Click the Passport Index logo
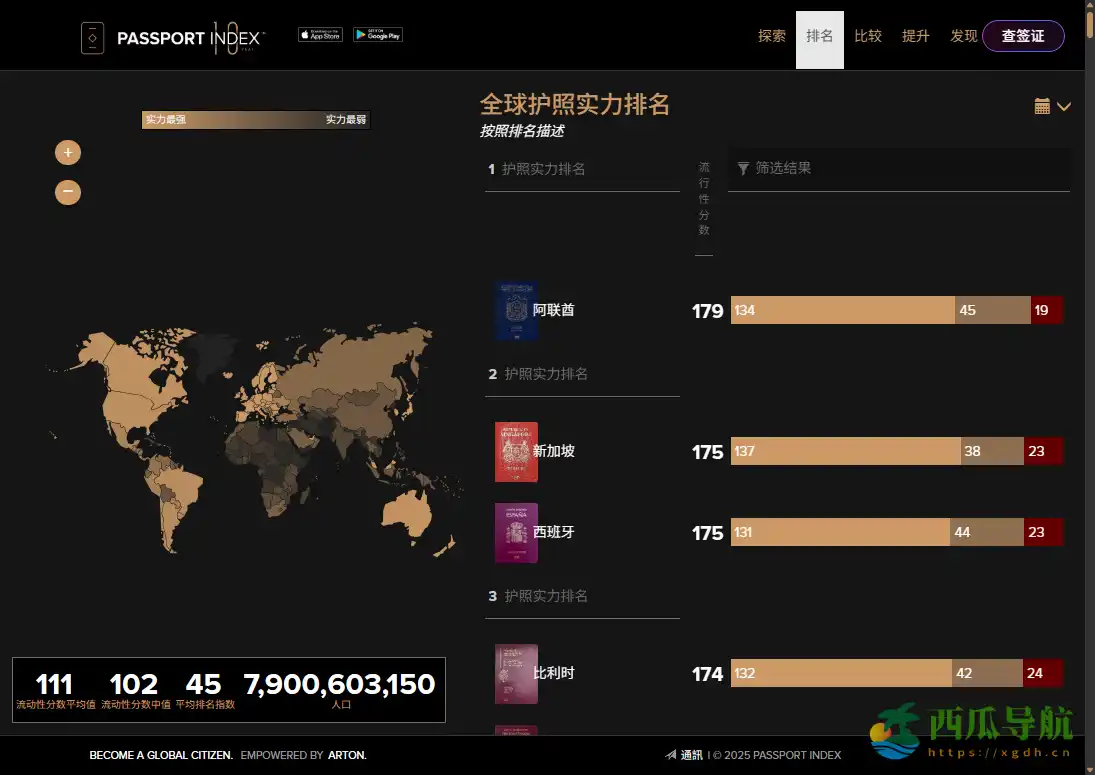Image resolution: width=1095 pixels, height=775 pixels. (x=170, y=37)
